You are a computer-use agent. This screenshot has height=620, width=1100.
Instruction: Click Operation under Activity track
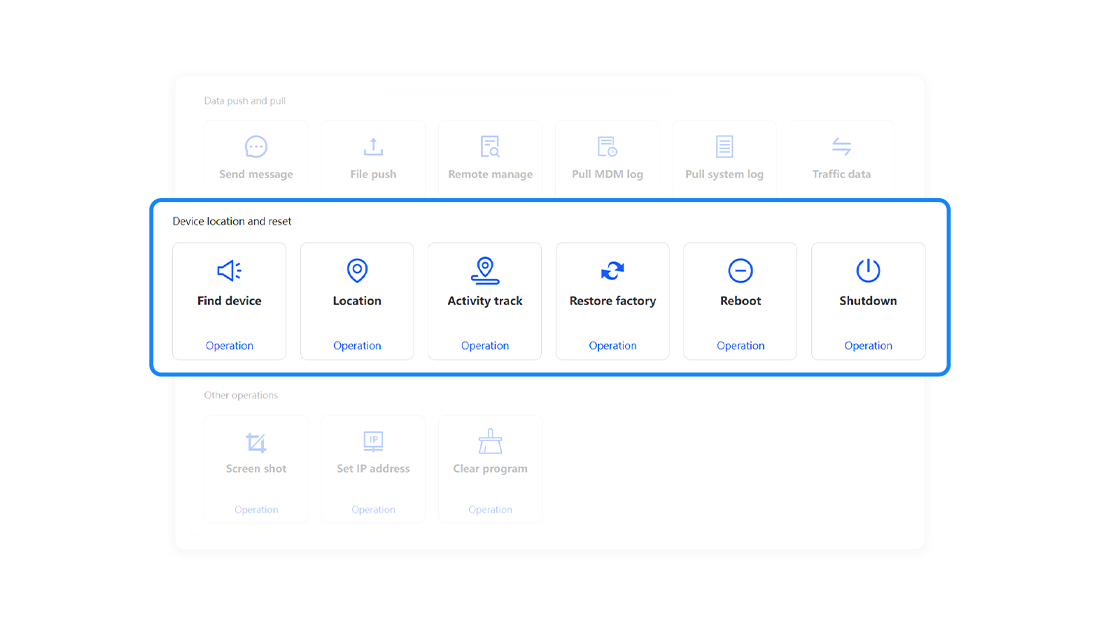tap(485, 346)
